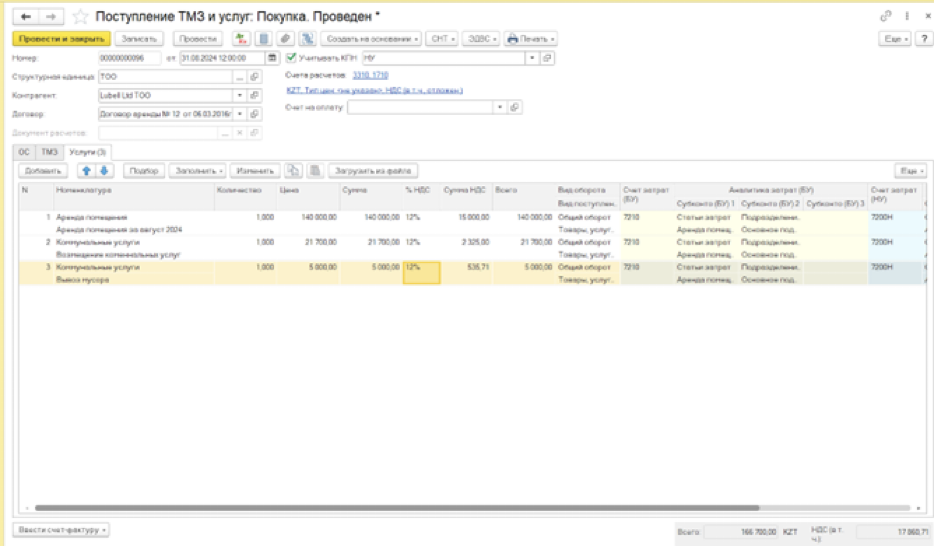934x546 pixels.
Task: Click the Провести и закрыть button
Action: [60, 38]
